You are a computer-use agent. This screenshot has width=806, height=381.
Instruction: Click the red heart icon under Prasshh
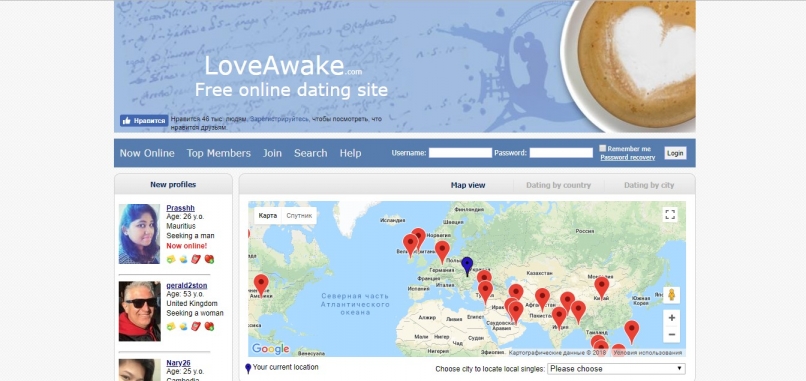(x=209, y=259)
